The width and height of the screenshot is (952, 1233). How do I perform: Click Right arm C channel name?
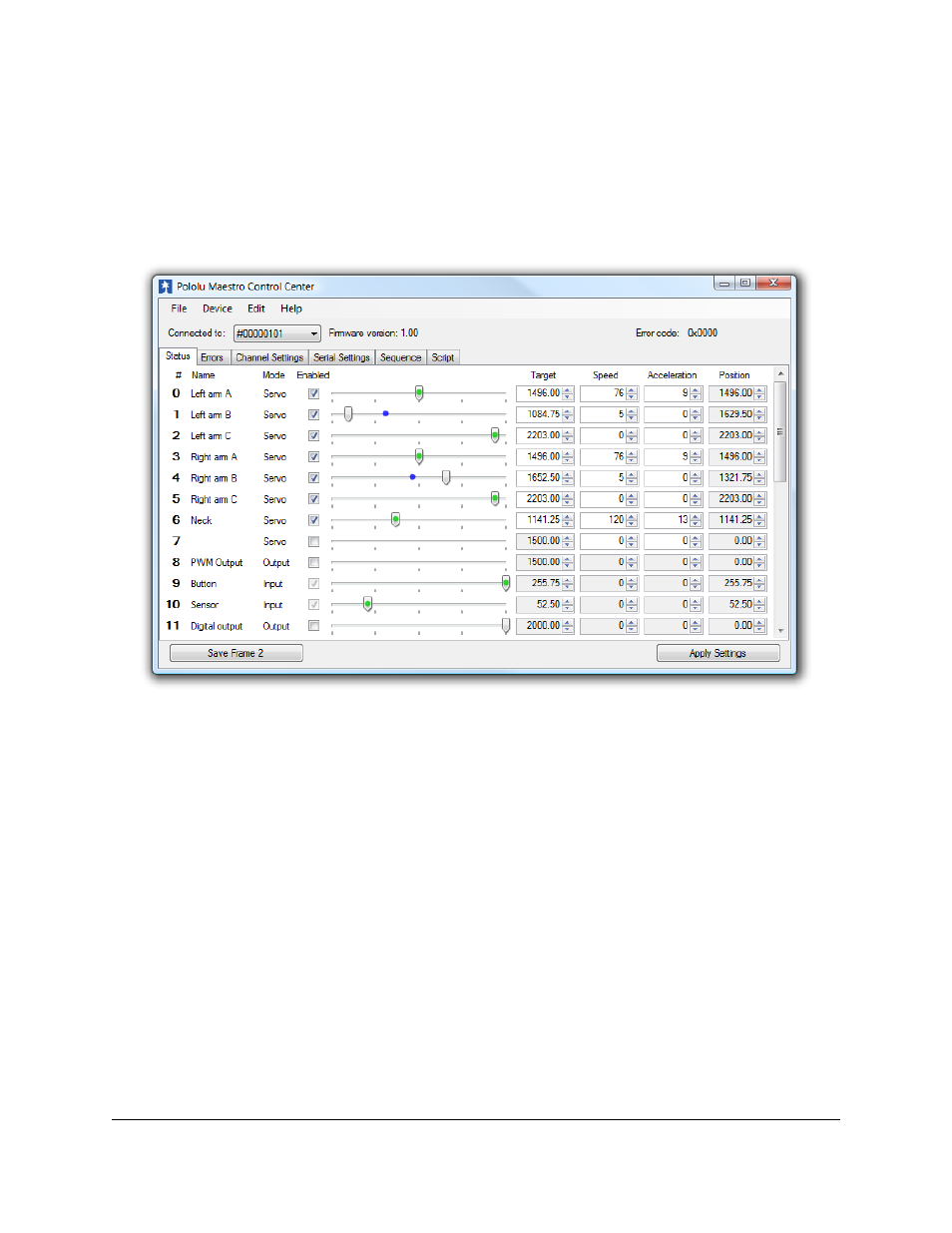click(x=214, y=500)
